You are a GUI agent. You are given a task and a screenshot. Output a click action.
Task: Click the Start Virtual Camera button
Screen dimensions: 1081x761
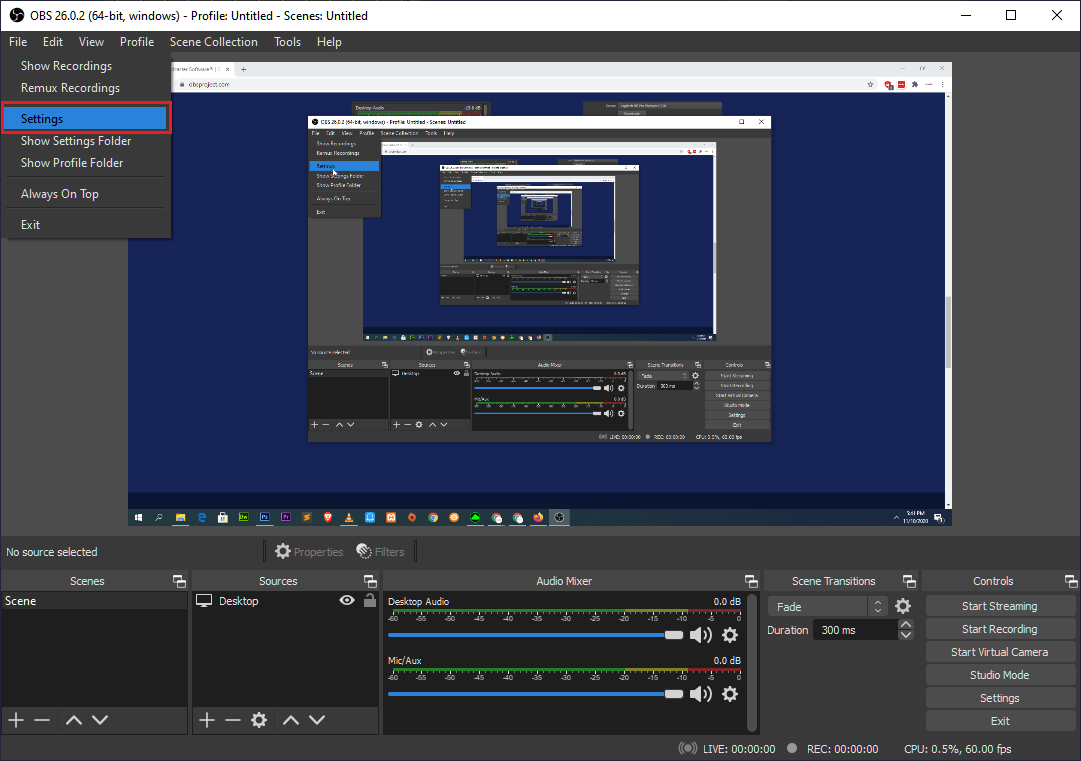click(1000, 652)
